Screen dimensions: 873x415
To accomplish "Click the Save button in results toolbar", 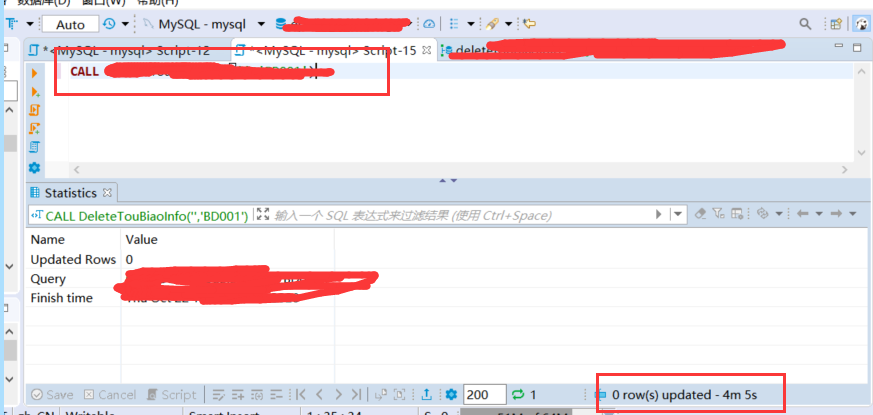I will point(52,395).
